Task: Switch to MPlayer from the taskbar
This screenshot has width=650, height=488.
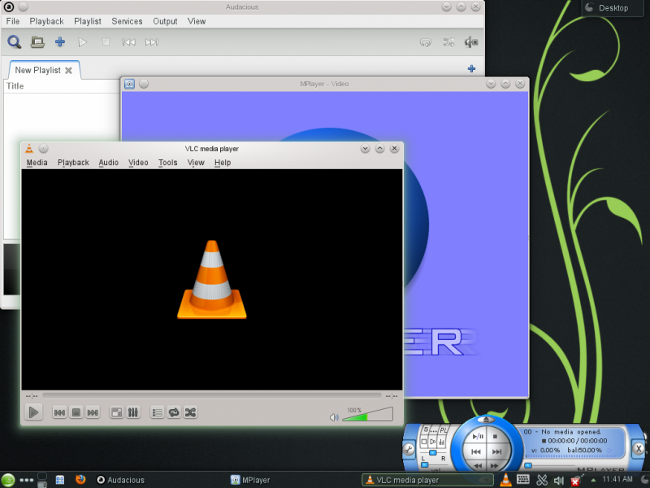Action: pyautogui.click(x=250, y=480)
